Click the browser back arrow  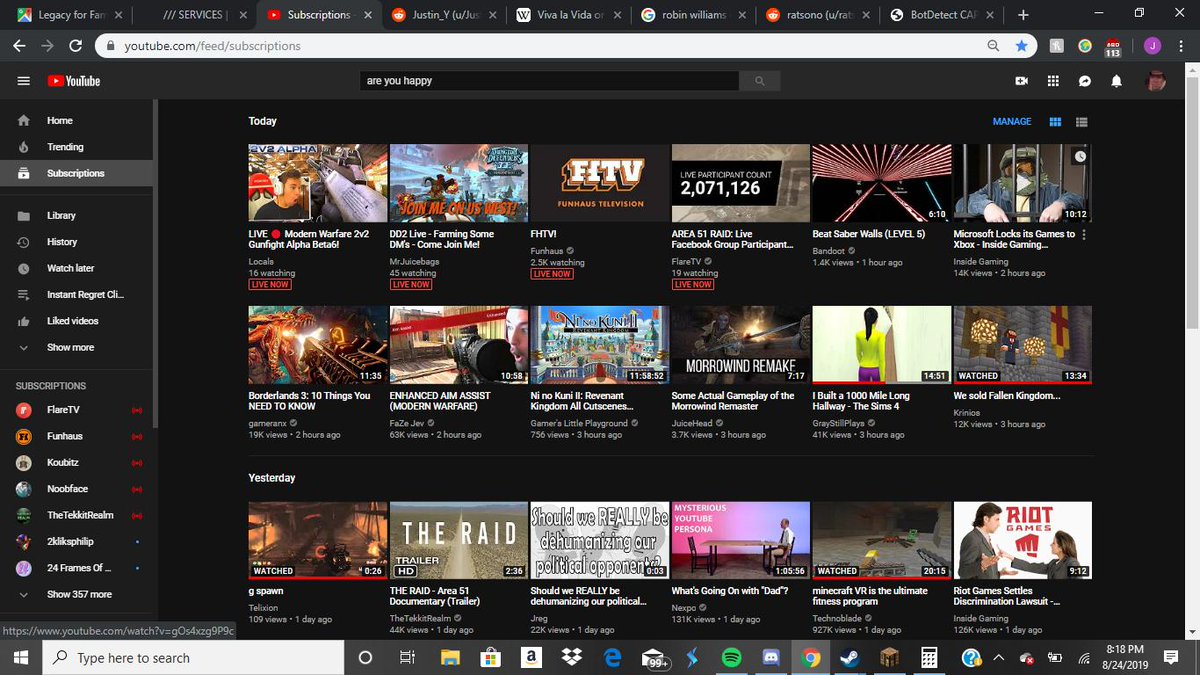click(21, 46)
